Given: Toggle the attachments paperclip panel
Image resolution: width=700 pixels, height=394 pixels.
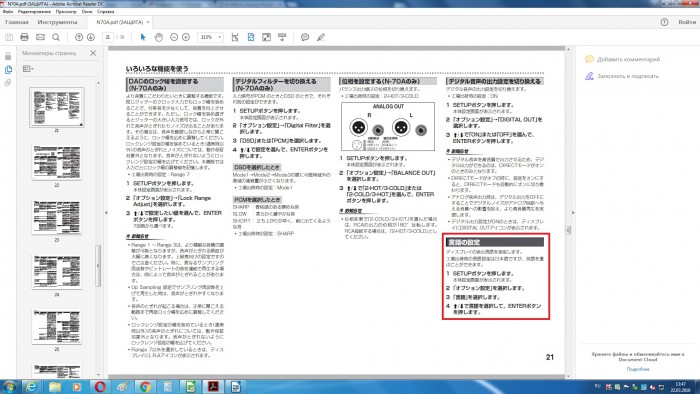Looking at the screenshot, I should click(x=8, y=83).
